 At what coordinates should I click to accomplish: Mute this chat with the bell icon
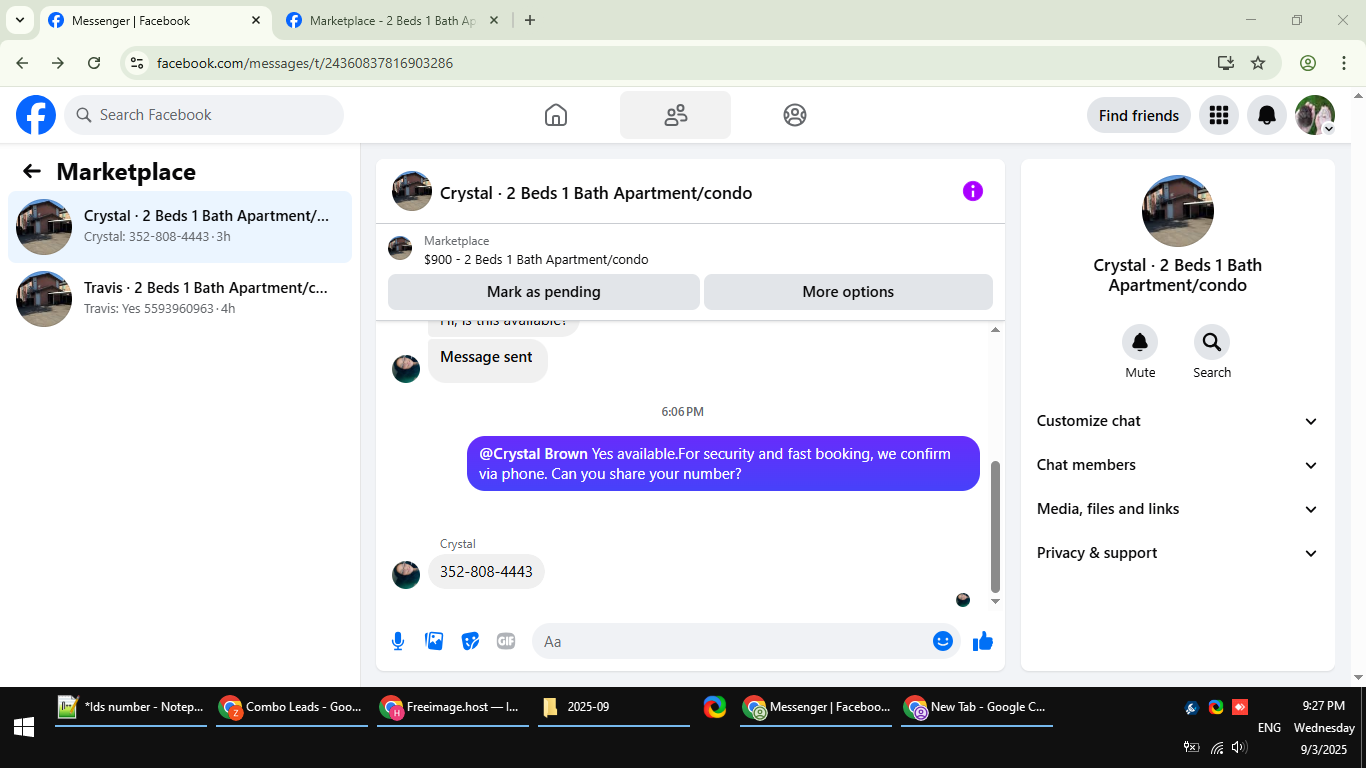point(1140,343)
